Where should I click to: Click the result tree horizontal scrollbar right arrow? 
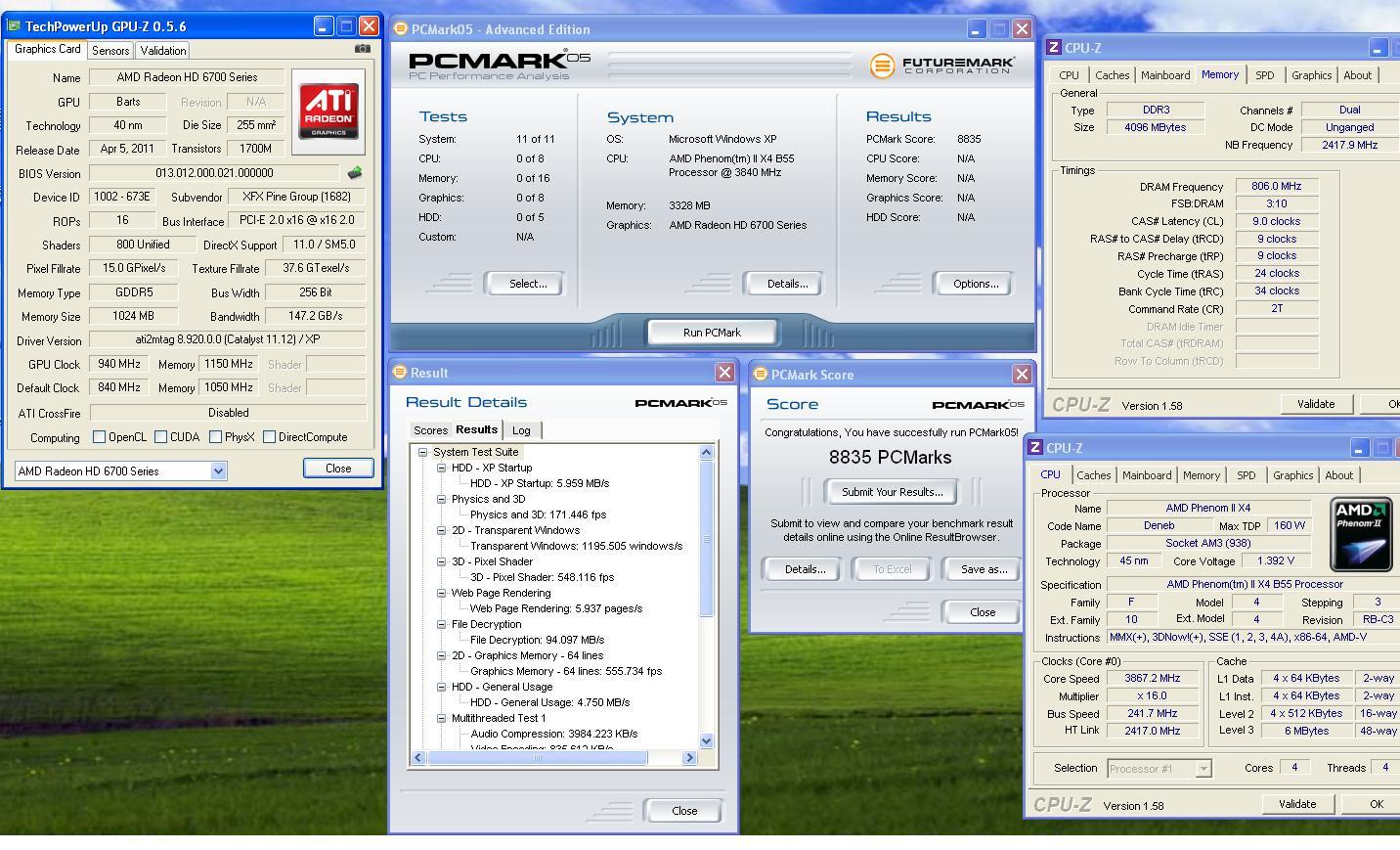tap(689, 758)
